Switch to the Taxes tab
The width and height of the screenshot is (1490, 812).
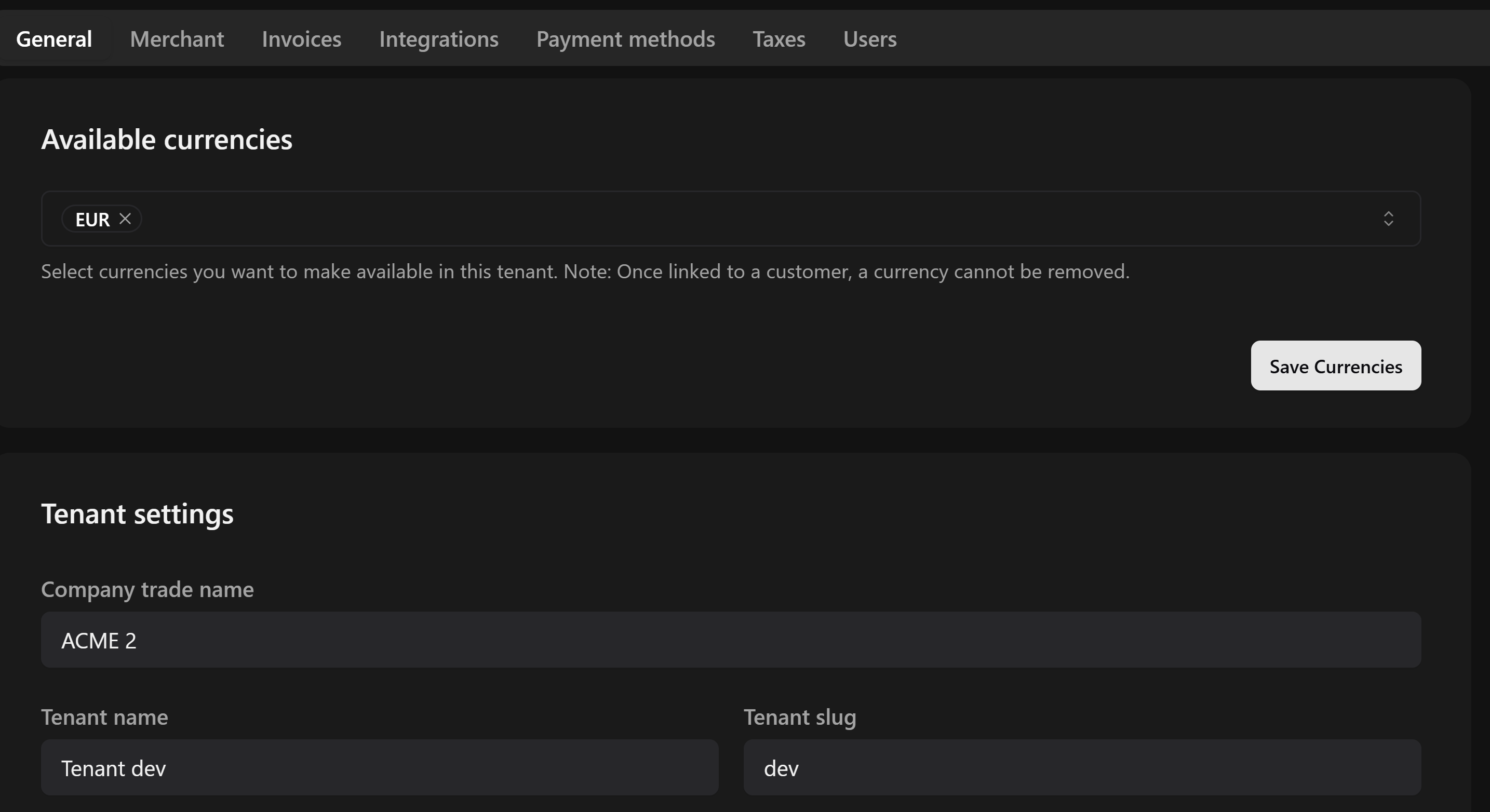click(778, 39)
